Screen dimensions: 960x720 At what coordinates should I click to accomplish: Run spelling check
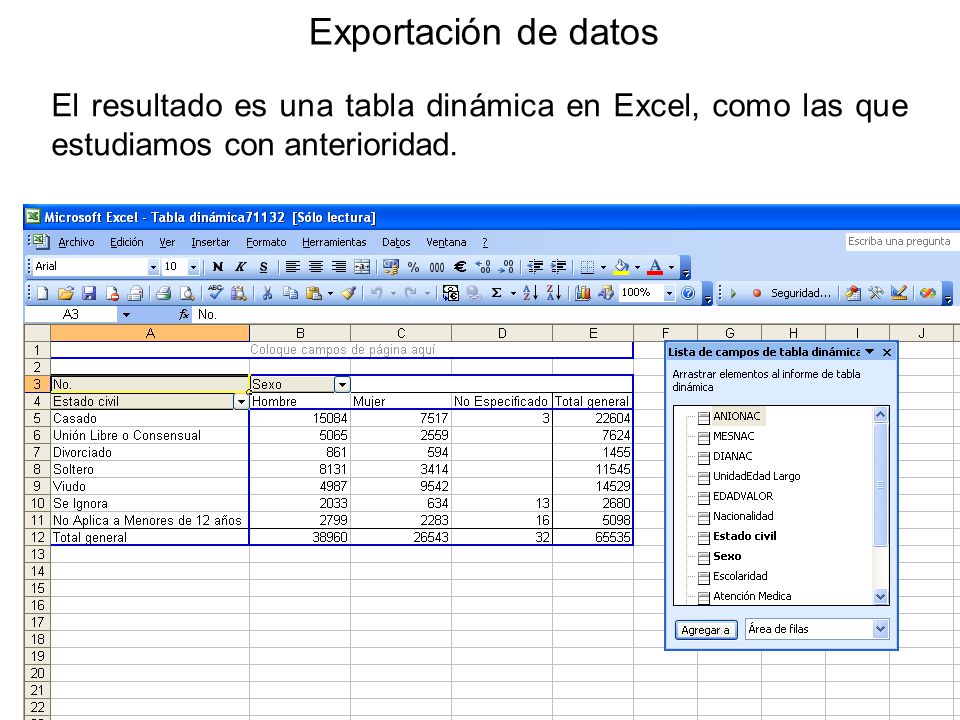point(215,293)
